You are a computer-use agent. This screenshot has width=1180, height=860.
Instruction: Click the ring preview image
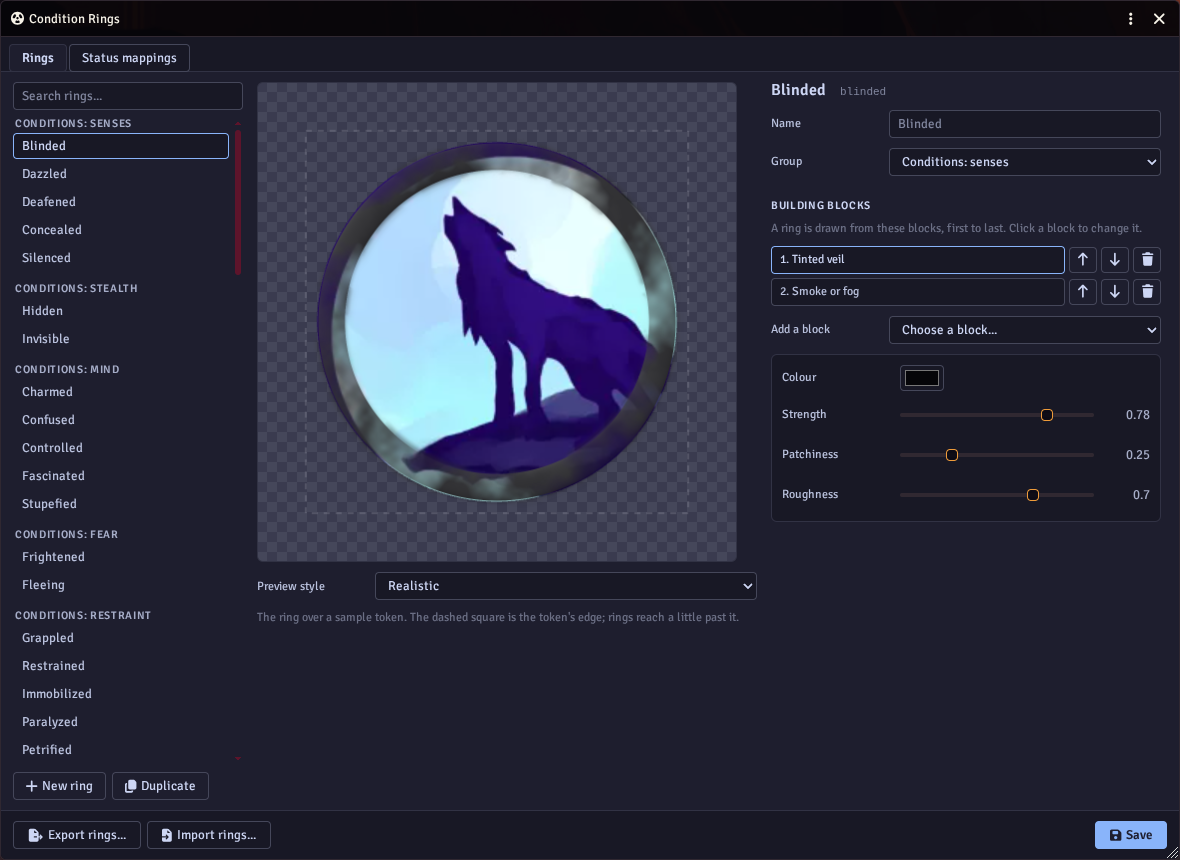point(497,322)
